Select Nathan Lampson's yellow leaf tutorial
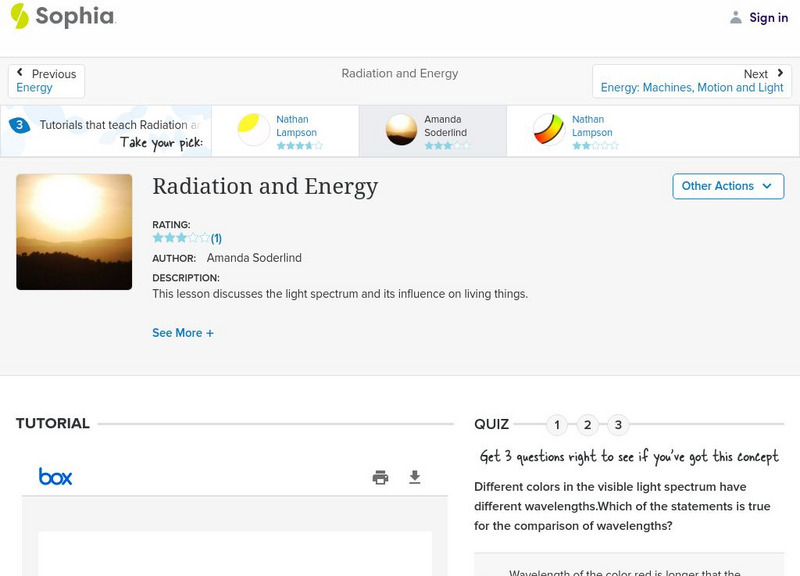 [285, 131]
